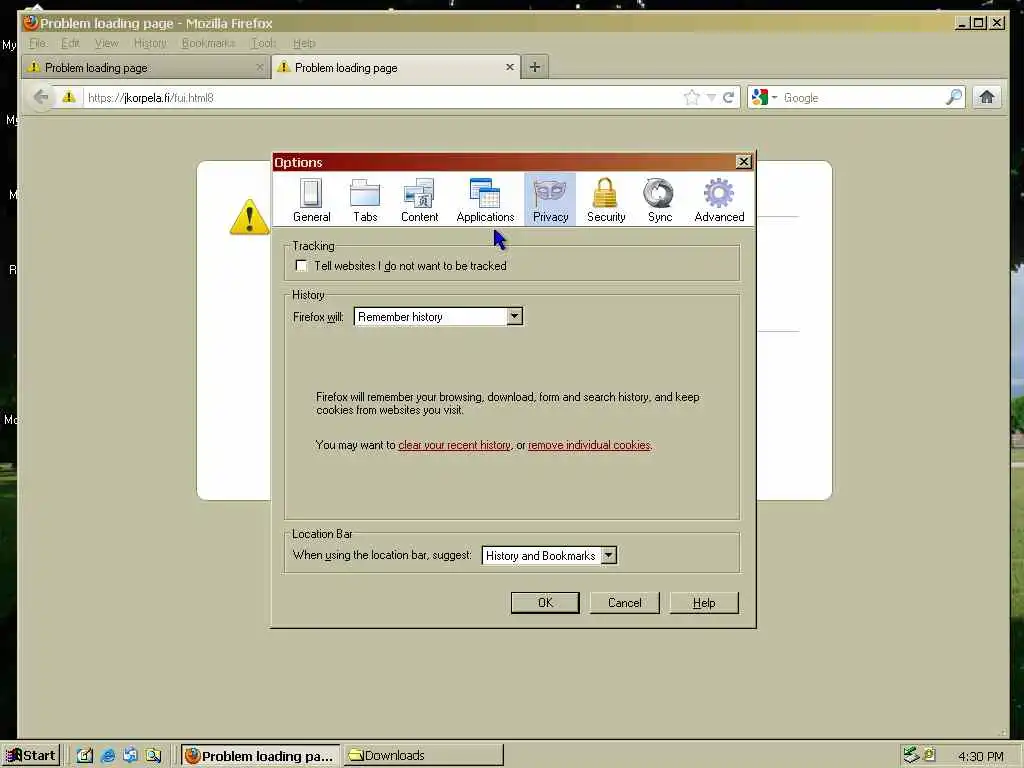
Task: Open the Firefox will history dropdown
Action: pyautogui.click(x=438, y=317)
